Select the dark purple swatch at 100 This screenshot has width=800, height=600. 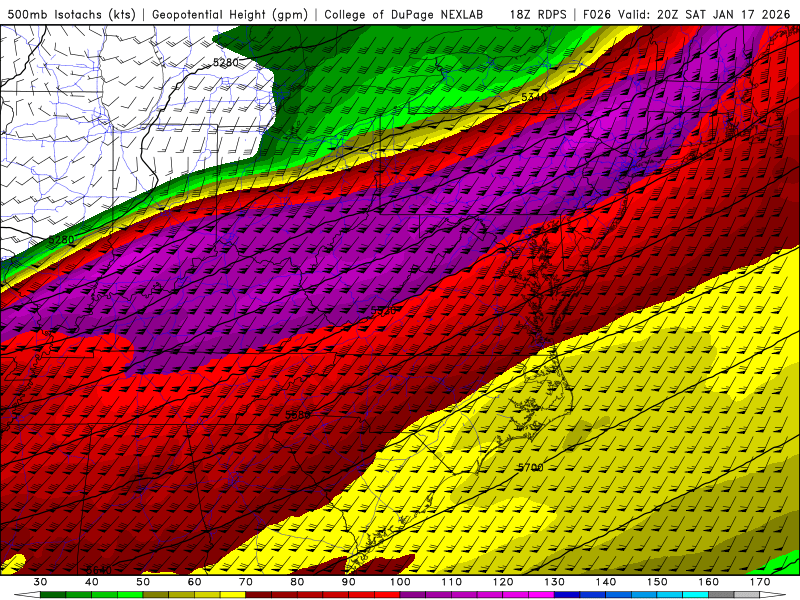tap(413, 595)
